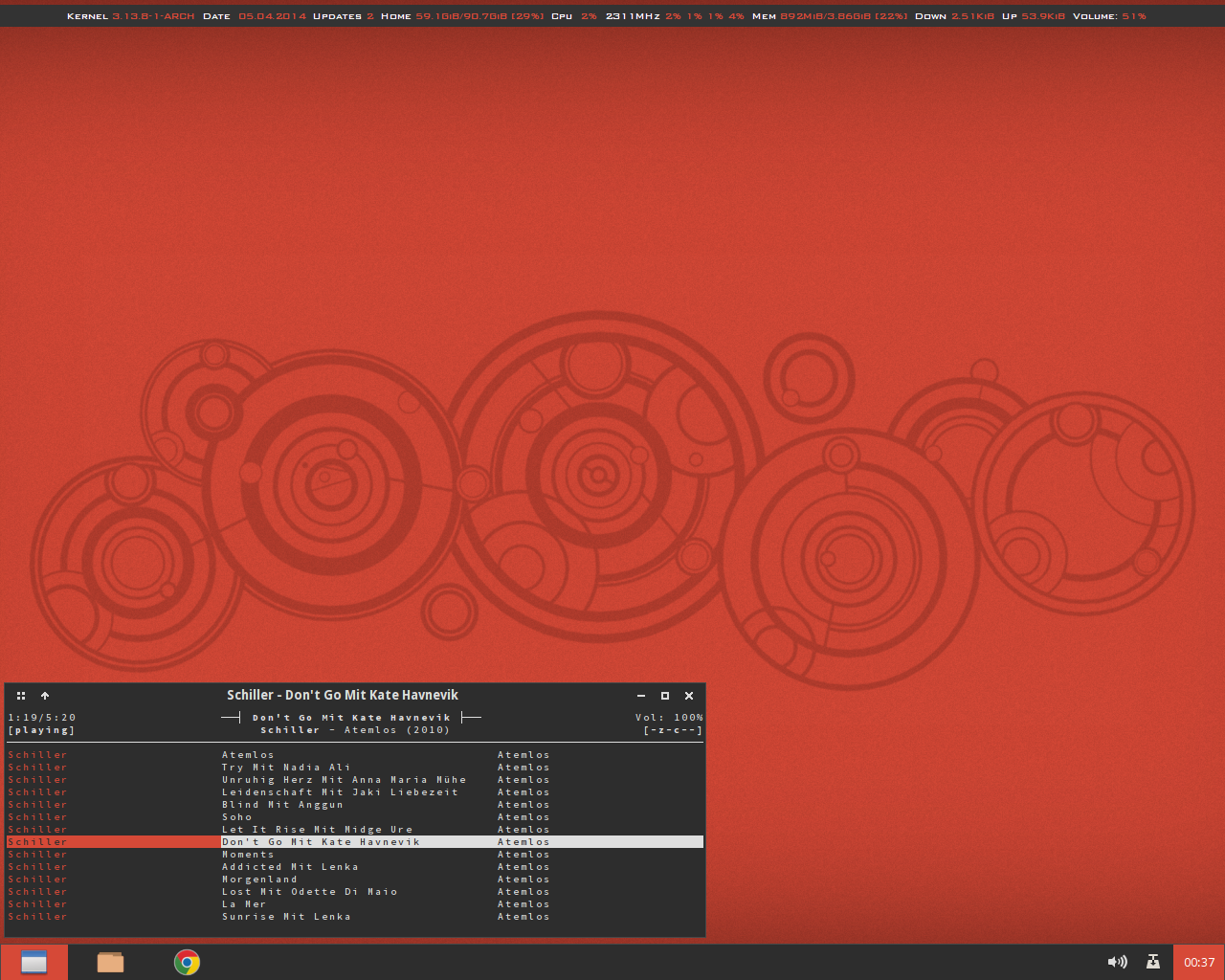Select the 'Blind Mit Anggun' track
This screenshot has height=980, width=1225.
[x=355, y=805]
